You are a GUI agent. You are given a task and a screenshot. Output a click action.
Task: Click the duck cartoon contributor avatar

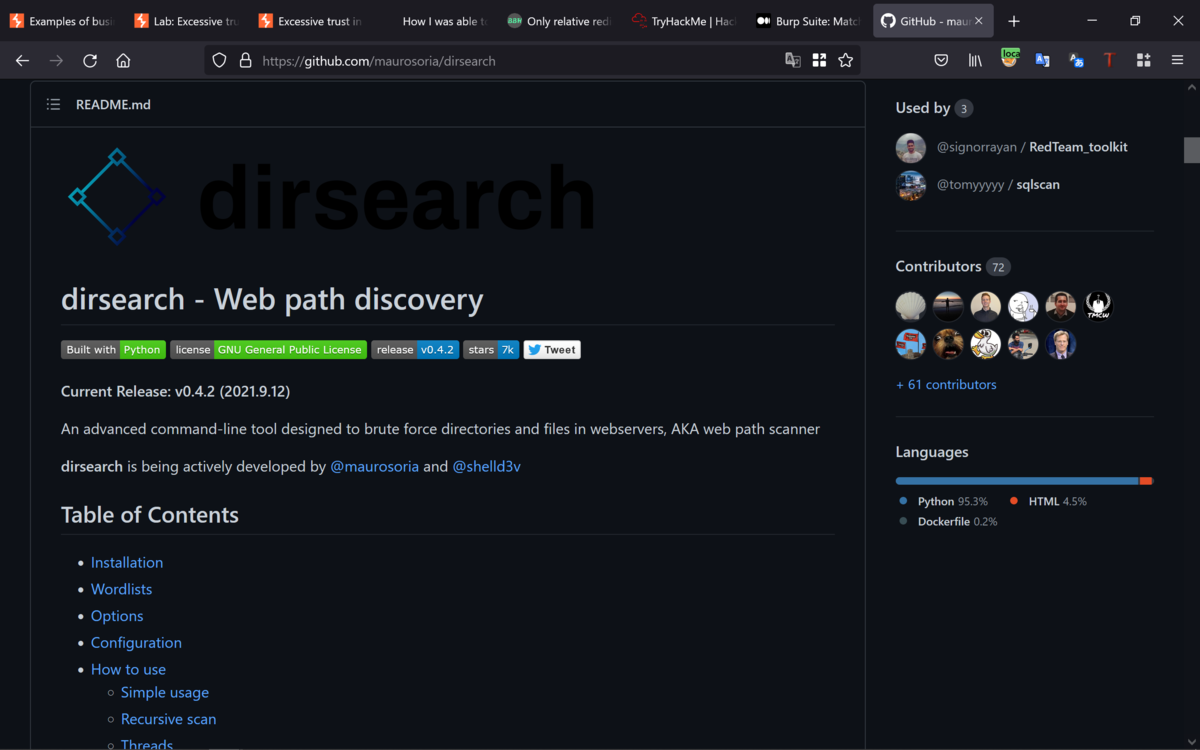coord(986,344)
